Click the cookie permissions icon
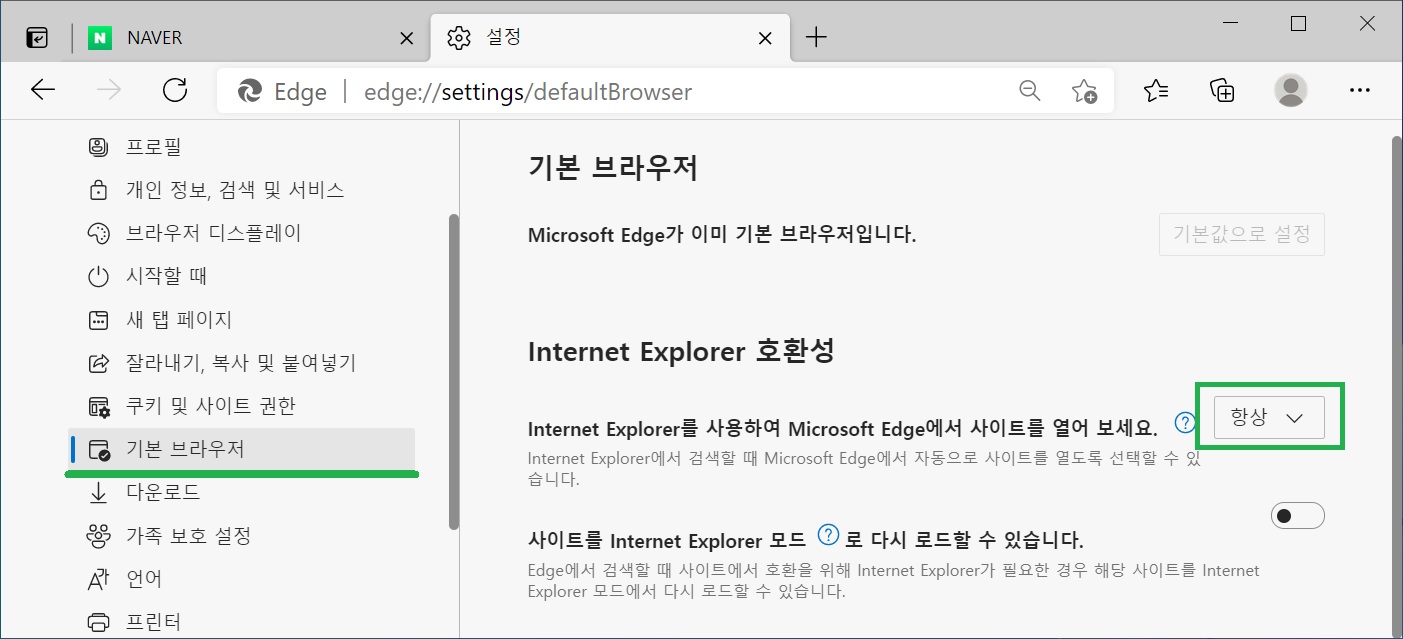The height and width of the screenshot is (639, 1403). (98, 406)
